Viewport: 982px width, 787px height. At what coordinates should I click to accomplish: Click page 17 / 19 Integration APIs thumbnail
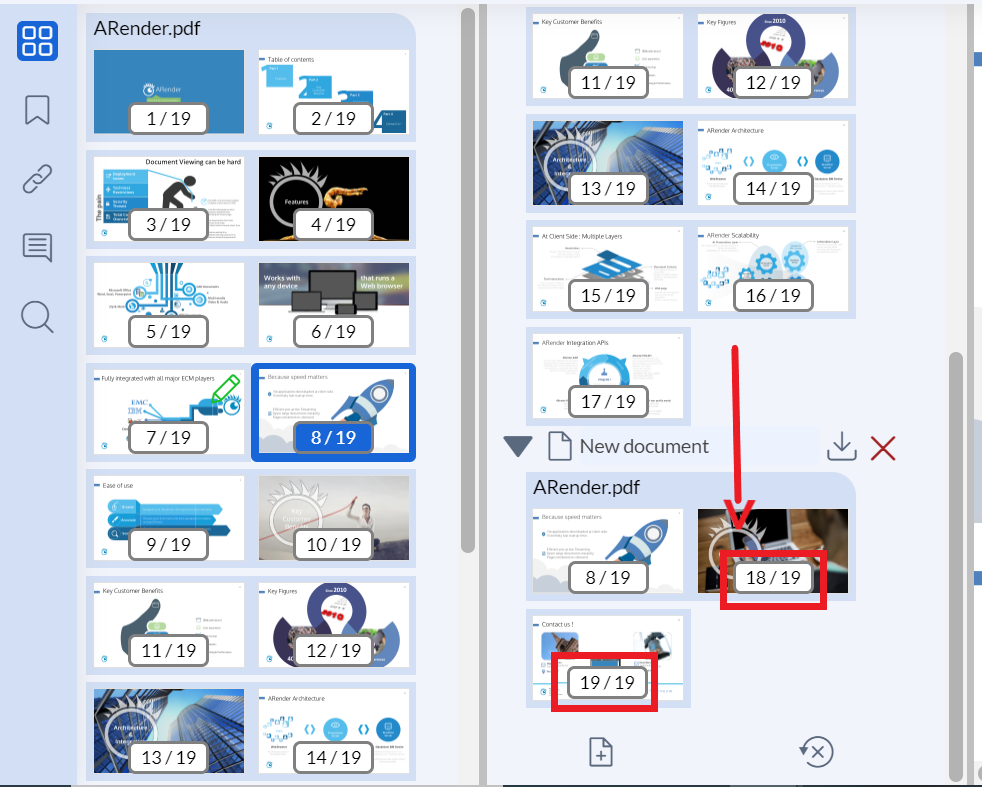608,374
